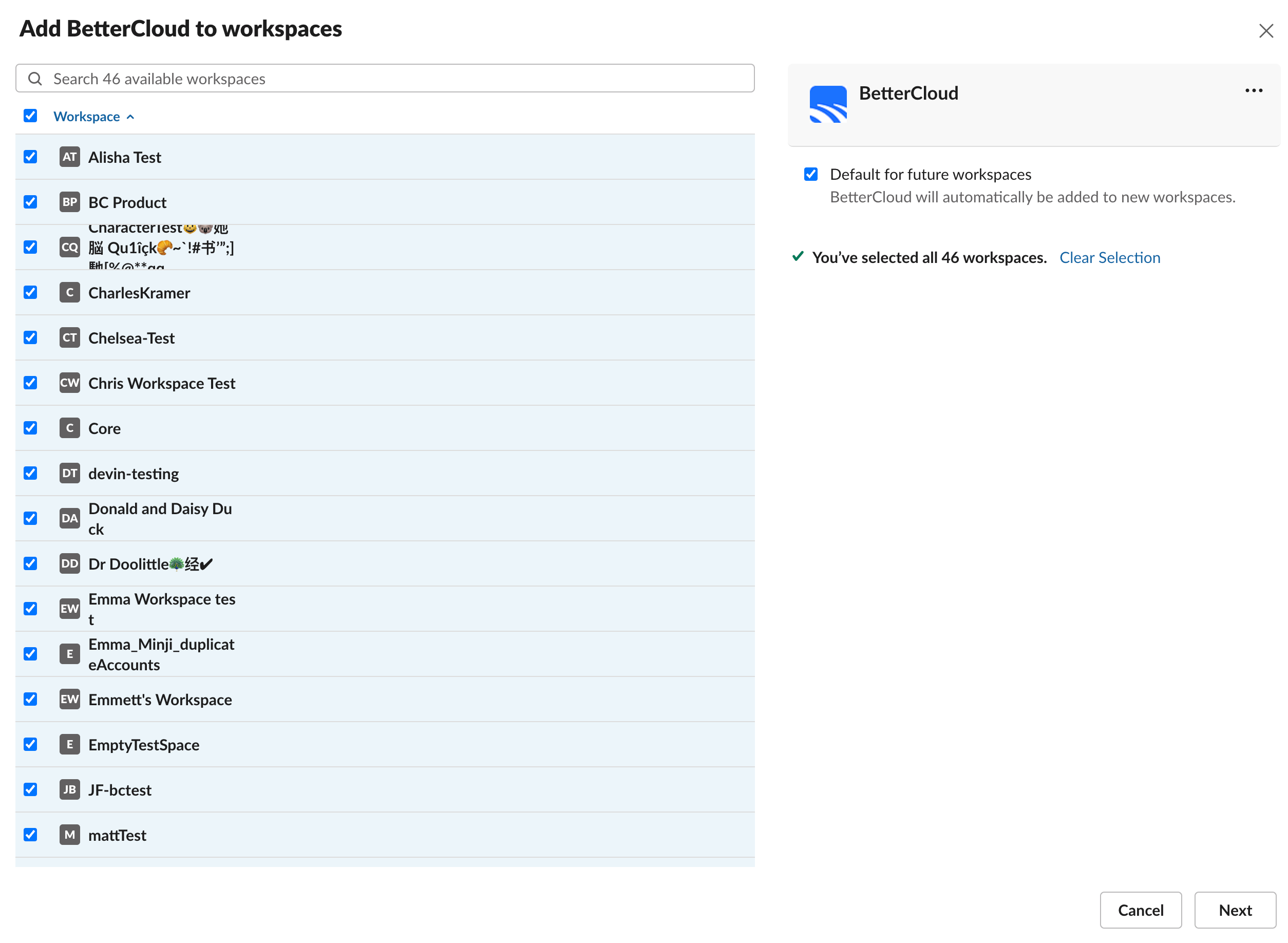Uncheck Default for future workspaces

[811, 174]
